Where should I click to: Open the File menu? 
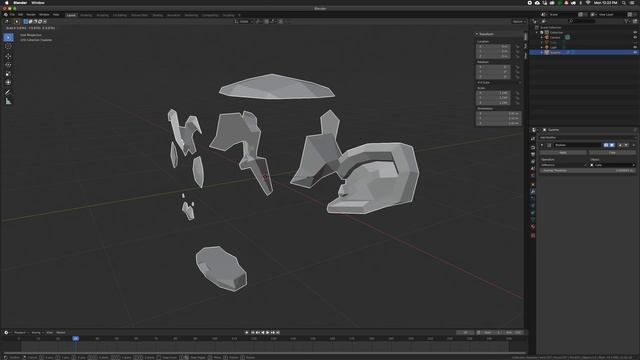tap(13, 15)
